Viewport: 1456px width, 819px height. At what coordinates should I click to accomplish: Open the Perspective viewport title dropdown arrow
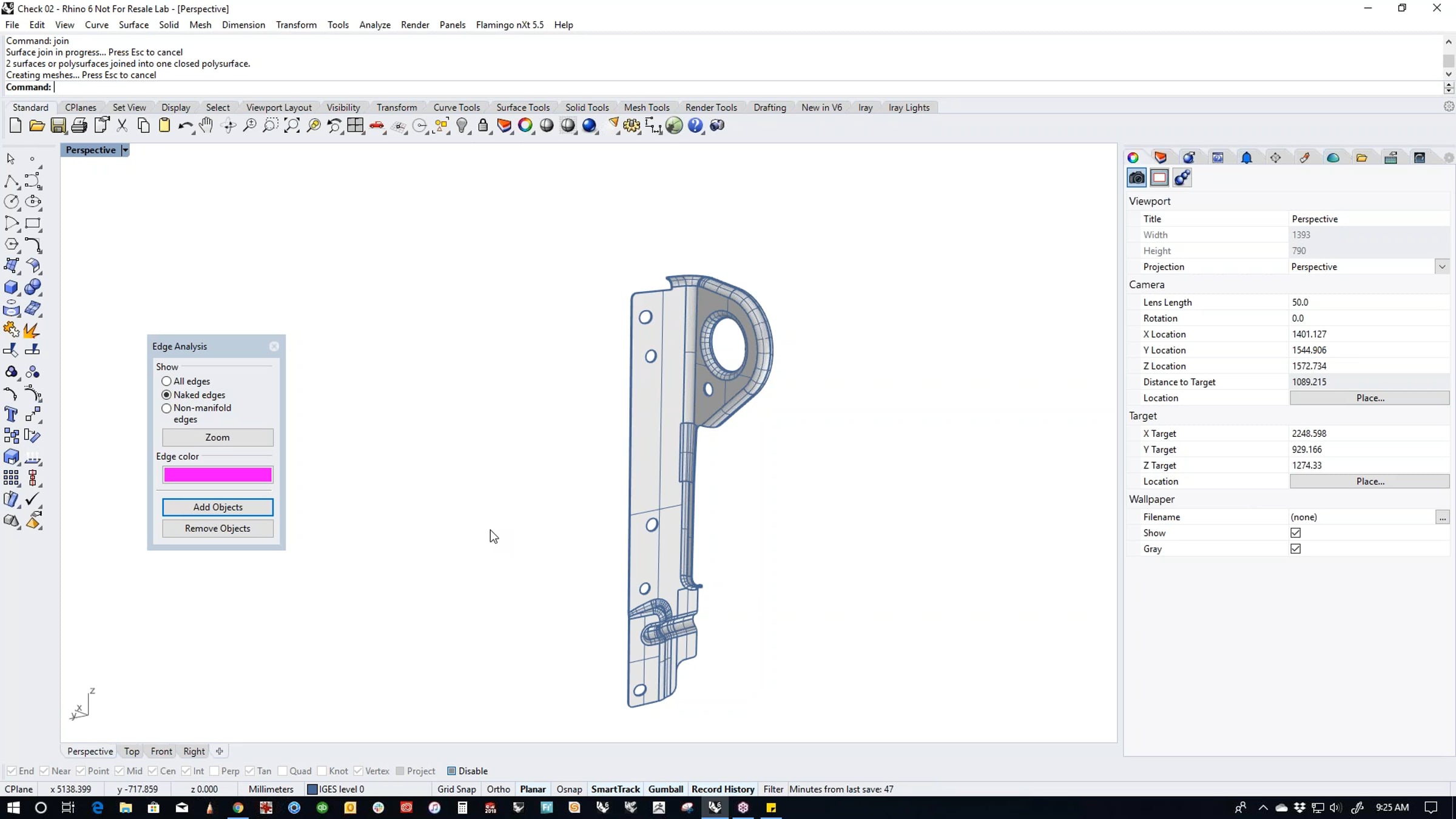click(x=125, y=150)
